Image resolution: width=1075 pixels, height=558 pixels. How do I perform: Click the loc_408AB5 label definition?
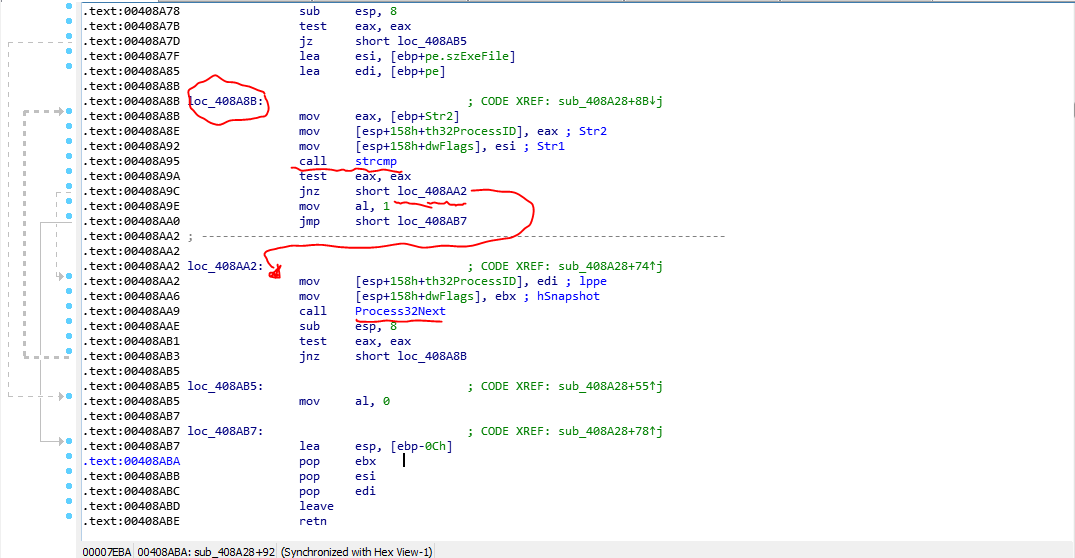click(x=226, y=386)
